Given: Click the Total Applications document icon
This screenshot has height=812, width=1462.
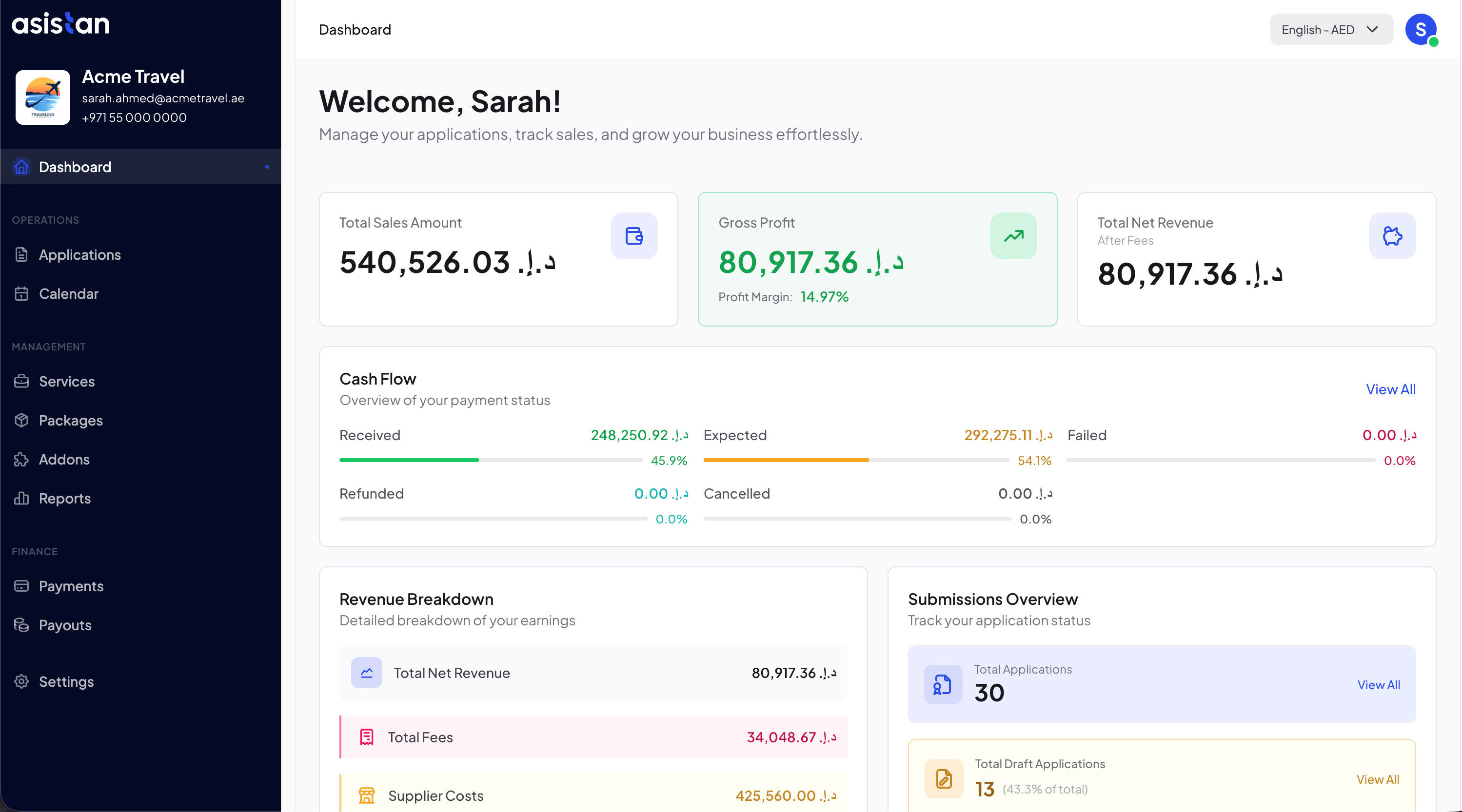Looking at the screenshot, I should pos(942,684).
